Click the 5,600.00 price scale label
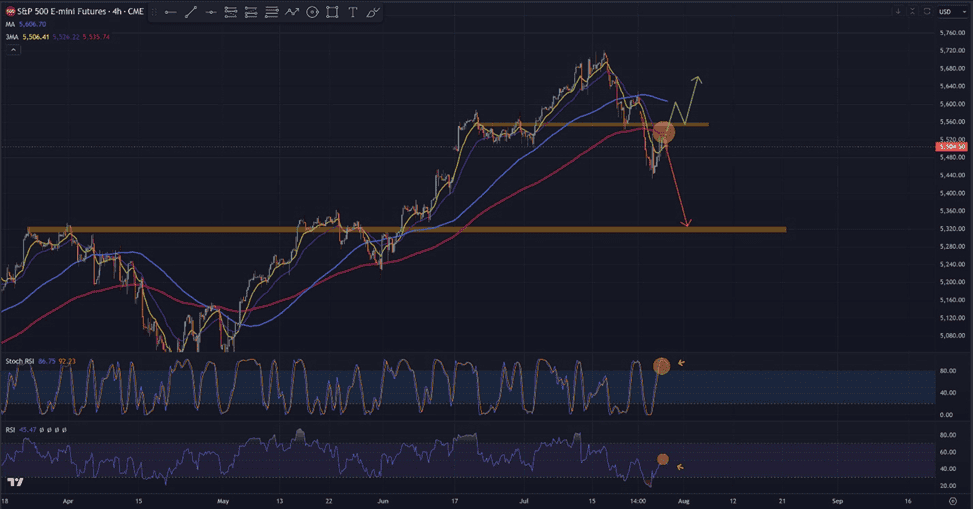 (x=953, y=104)
